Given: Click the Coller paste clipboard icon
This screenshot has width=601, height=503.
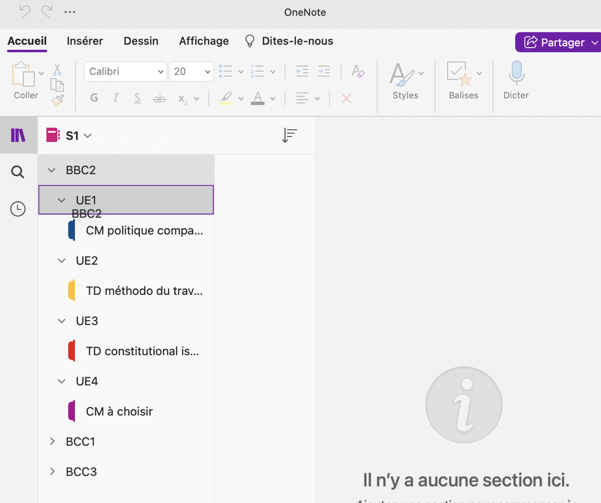Looking at the screenshot, I should tap(23, 74).
